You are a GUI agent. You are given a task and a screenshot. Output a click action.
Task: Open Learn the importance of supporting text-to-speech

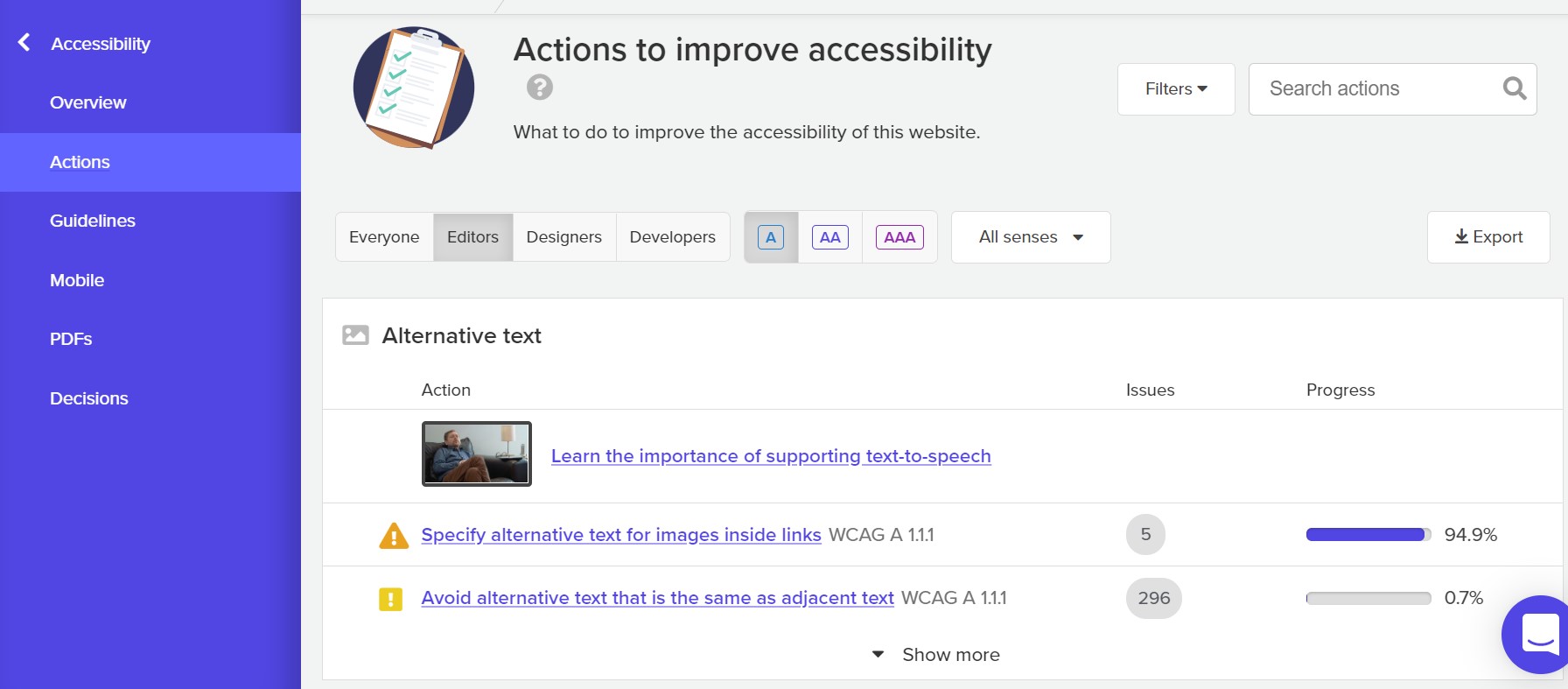(771, 456)
